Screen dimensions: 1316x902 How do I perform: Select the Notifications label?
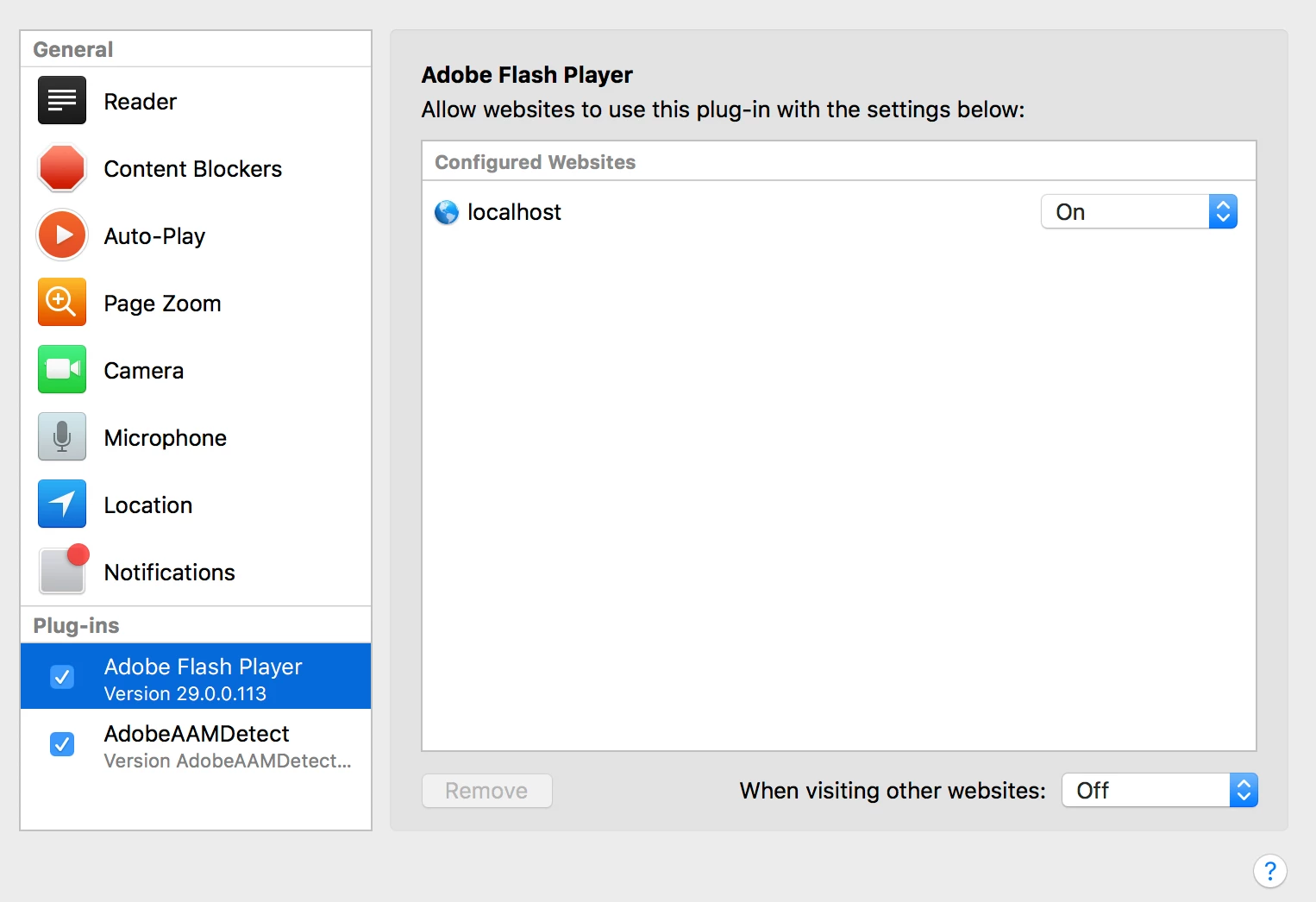(170, 573)
